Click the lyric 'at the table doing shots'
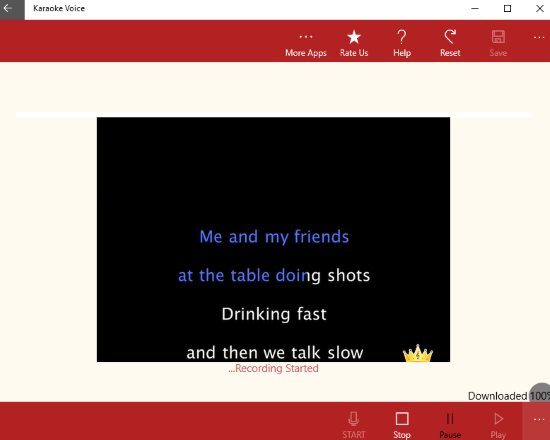Viewport: 550px width, 440px height. (x=274, y=275)
